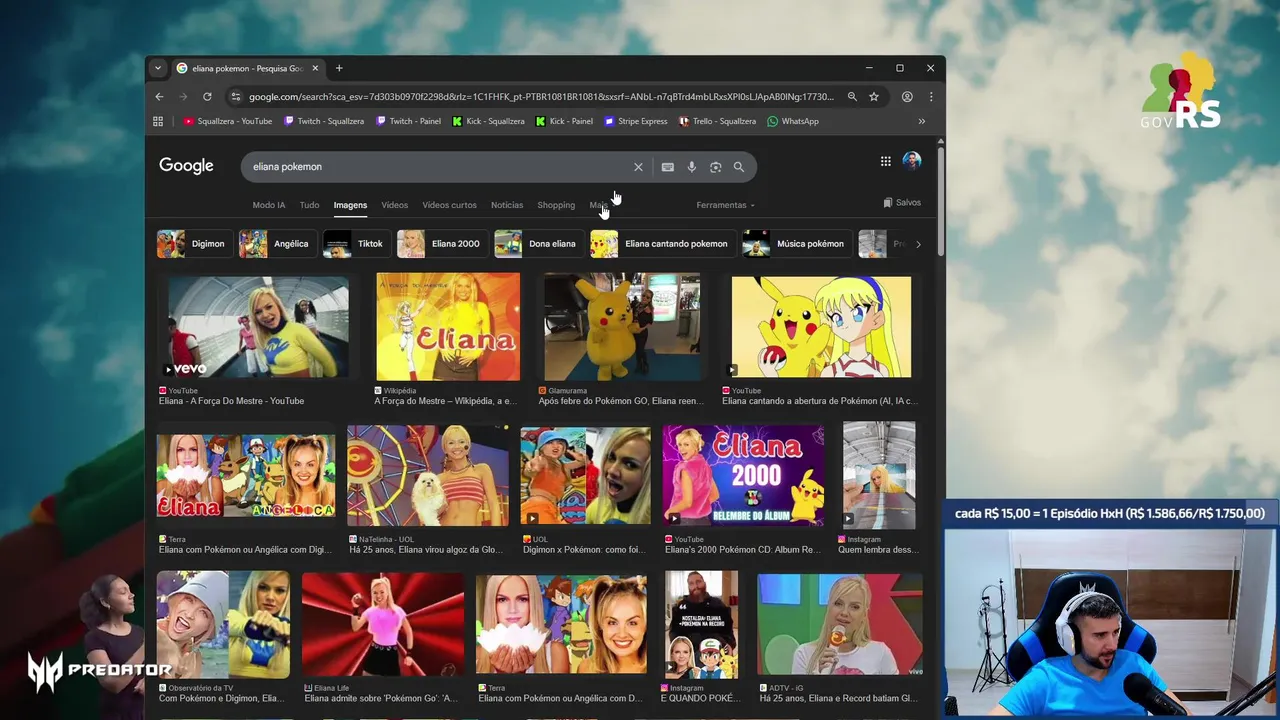The image size is (1280, 720).
Task: Click "Digimon x Pokémon: como foi" caption
Action: tap(585, 550)
